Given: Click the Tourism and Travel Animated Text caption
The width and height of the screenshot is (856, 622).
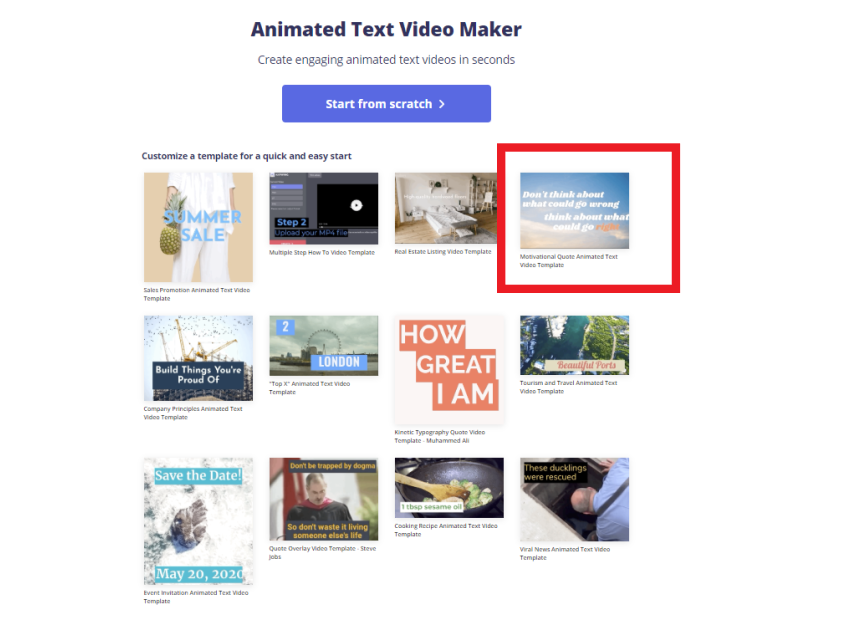Looking at the screenshot, I should point(568,387).
